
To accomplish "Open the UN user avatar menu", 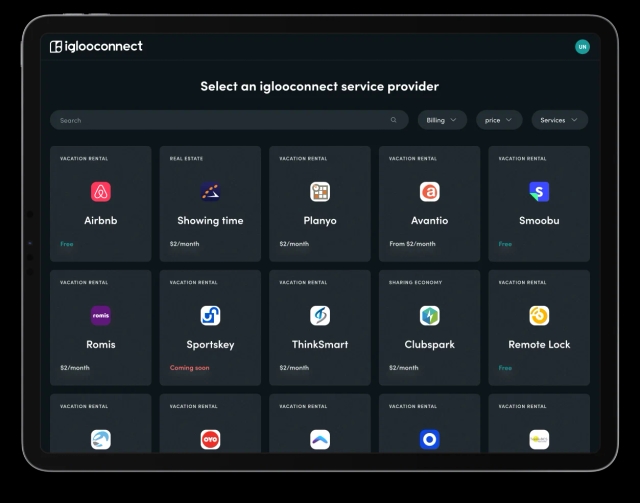I will click(x=582, y=47).
